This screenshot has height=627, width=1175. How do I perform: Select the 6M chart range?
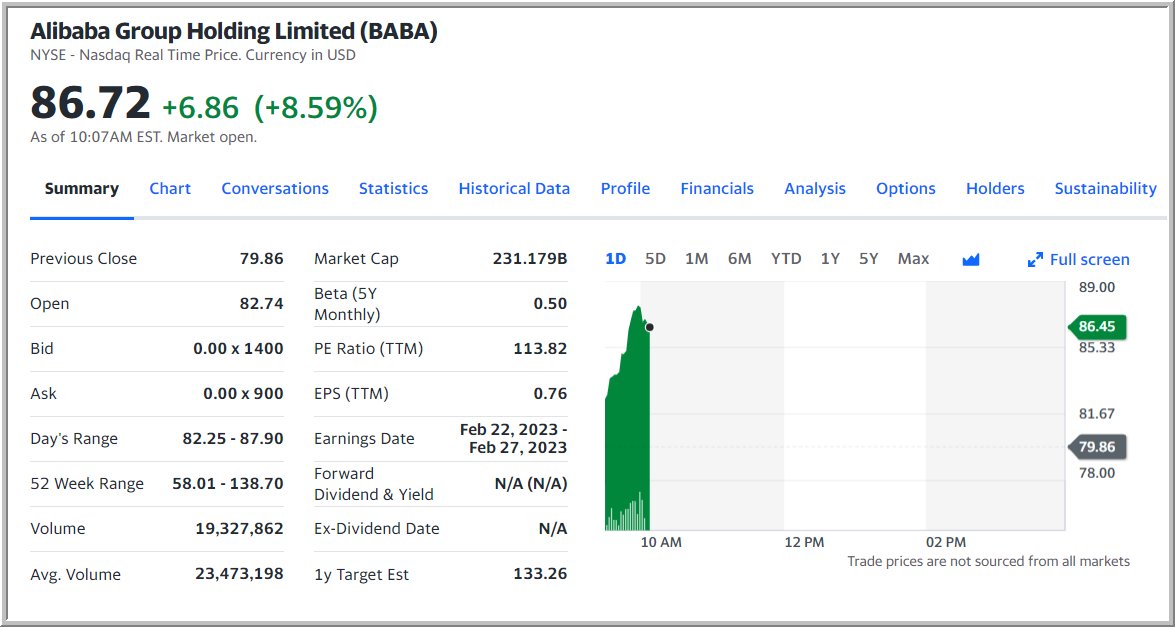739,259
